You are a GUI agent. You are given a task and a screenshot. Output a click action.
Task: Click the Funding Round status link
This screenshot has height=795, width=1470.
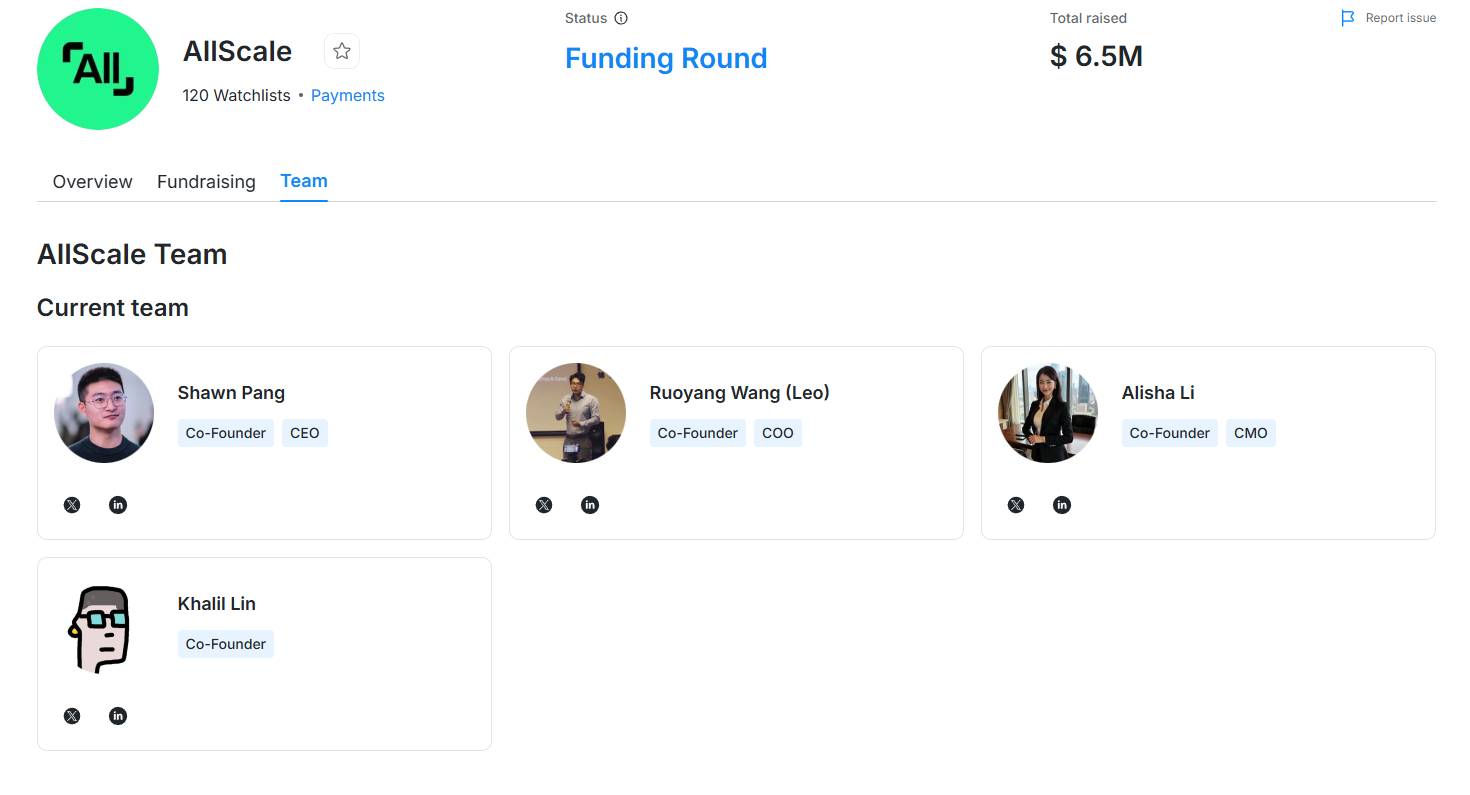(x=666, y=58)
